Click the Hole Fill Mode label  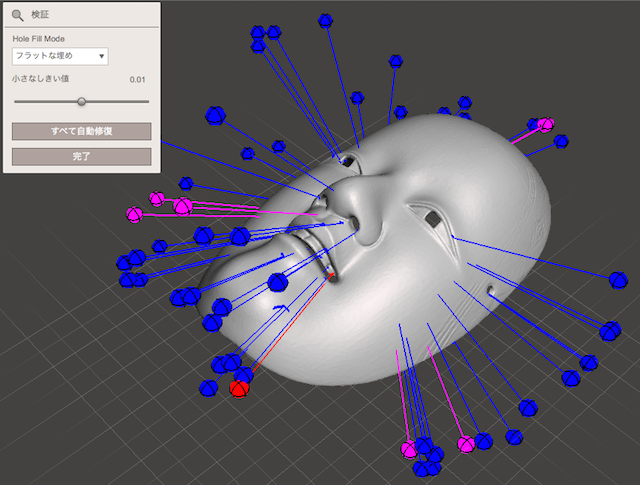[39, 39]
